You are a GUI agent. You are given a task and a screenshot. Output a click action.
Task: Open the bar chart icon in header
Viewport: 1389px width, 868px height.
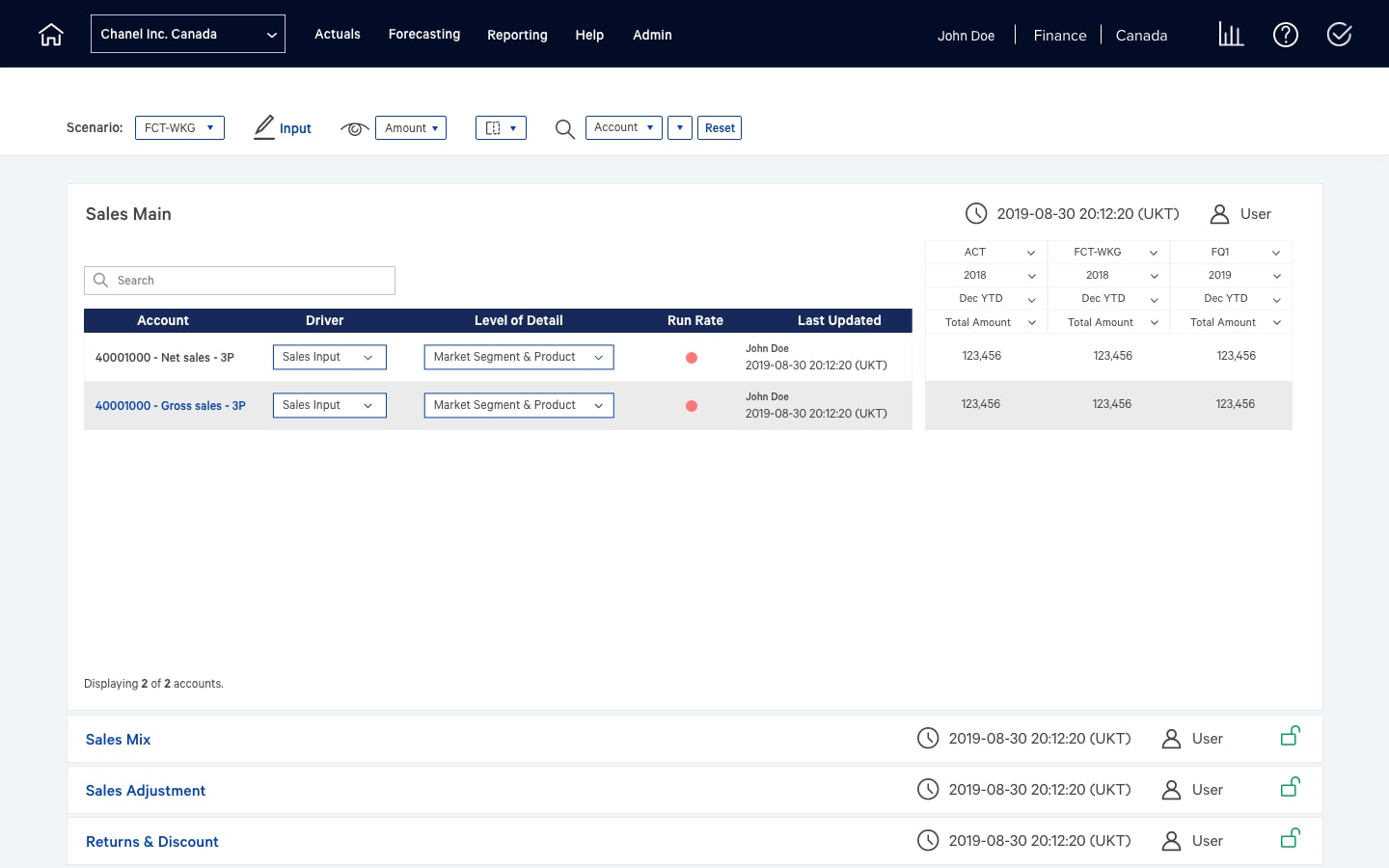(x=1231, y=35)
